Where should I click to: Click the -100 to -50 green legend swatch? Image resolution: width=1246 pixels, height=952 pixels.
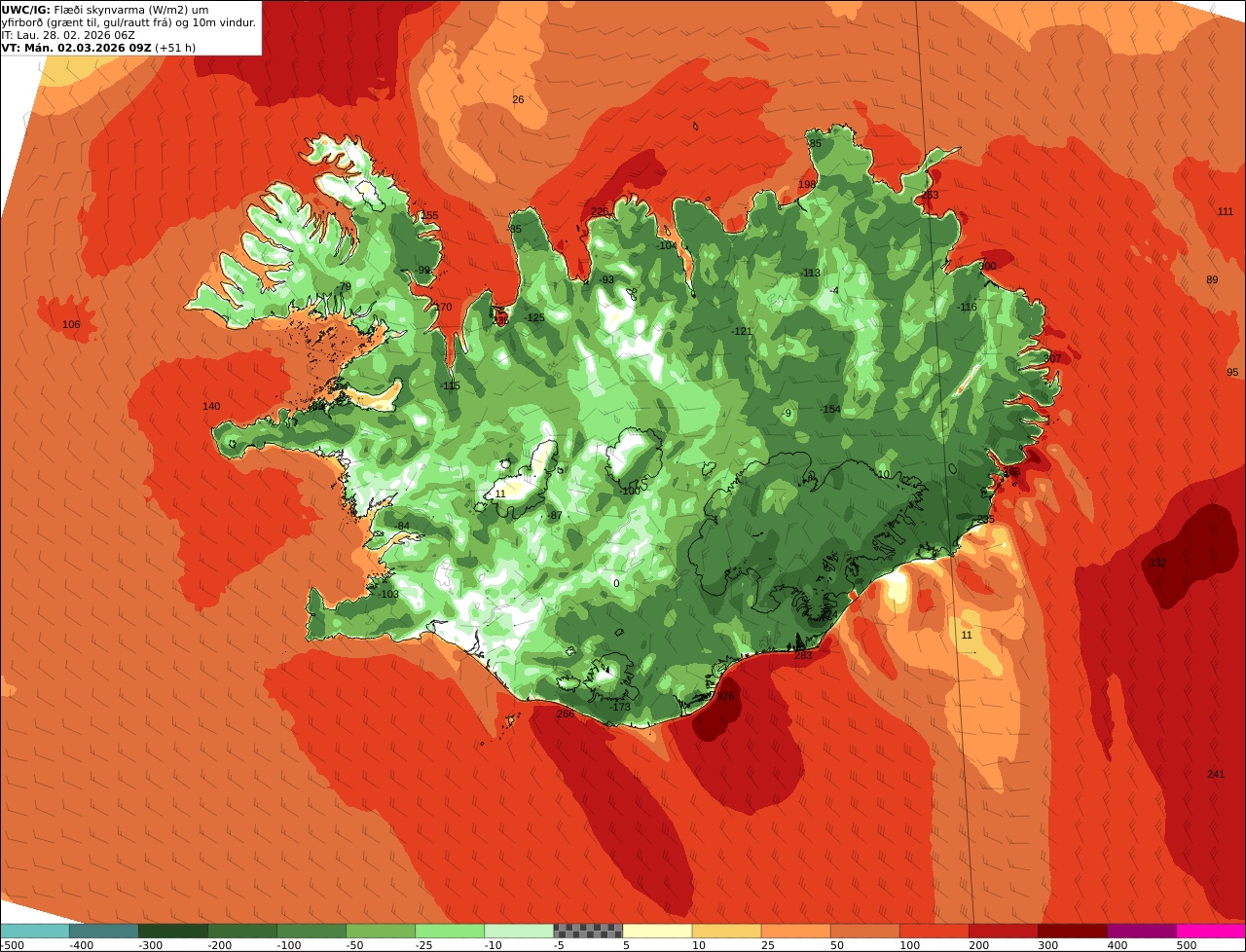311,931
